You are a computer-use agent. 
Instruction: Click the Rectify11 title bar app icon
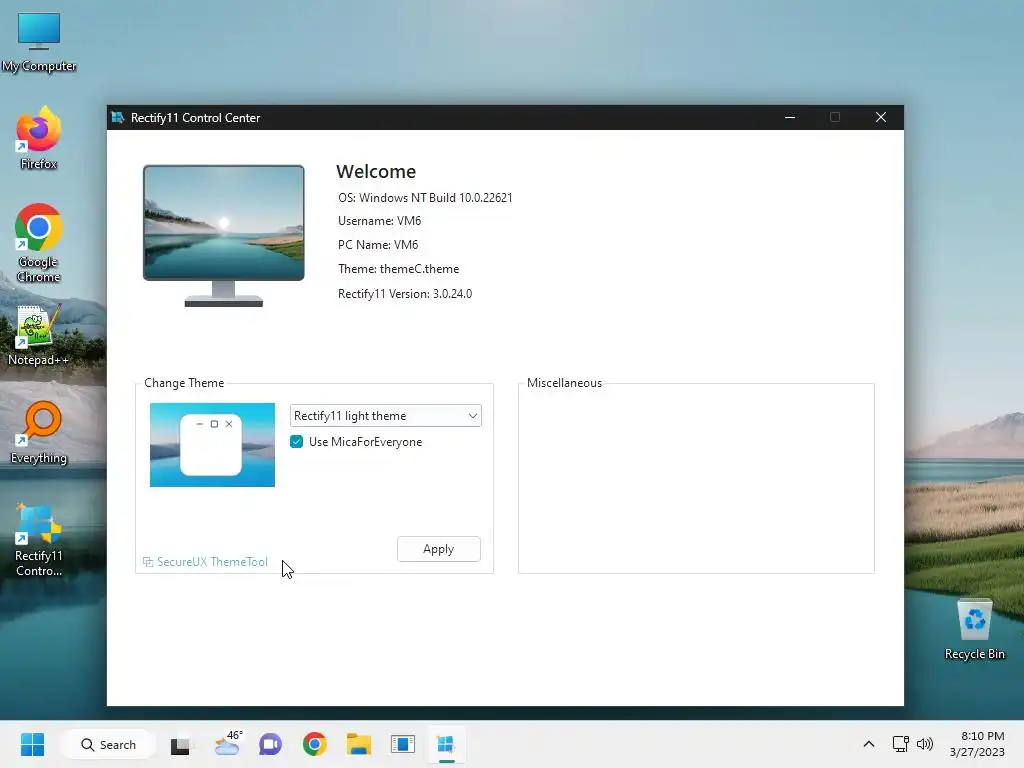click(x=118, y=118)
